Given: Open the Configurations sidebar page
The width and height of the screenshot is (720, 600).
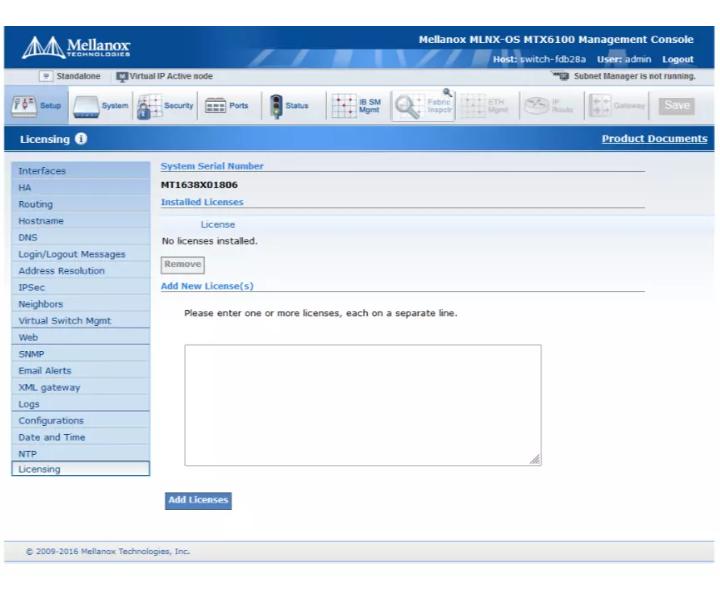Looking at the screenshot, I should pyautogui.click(x=80, y=421).
